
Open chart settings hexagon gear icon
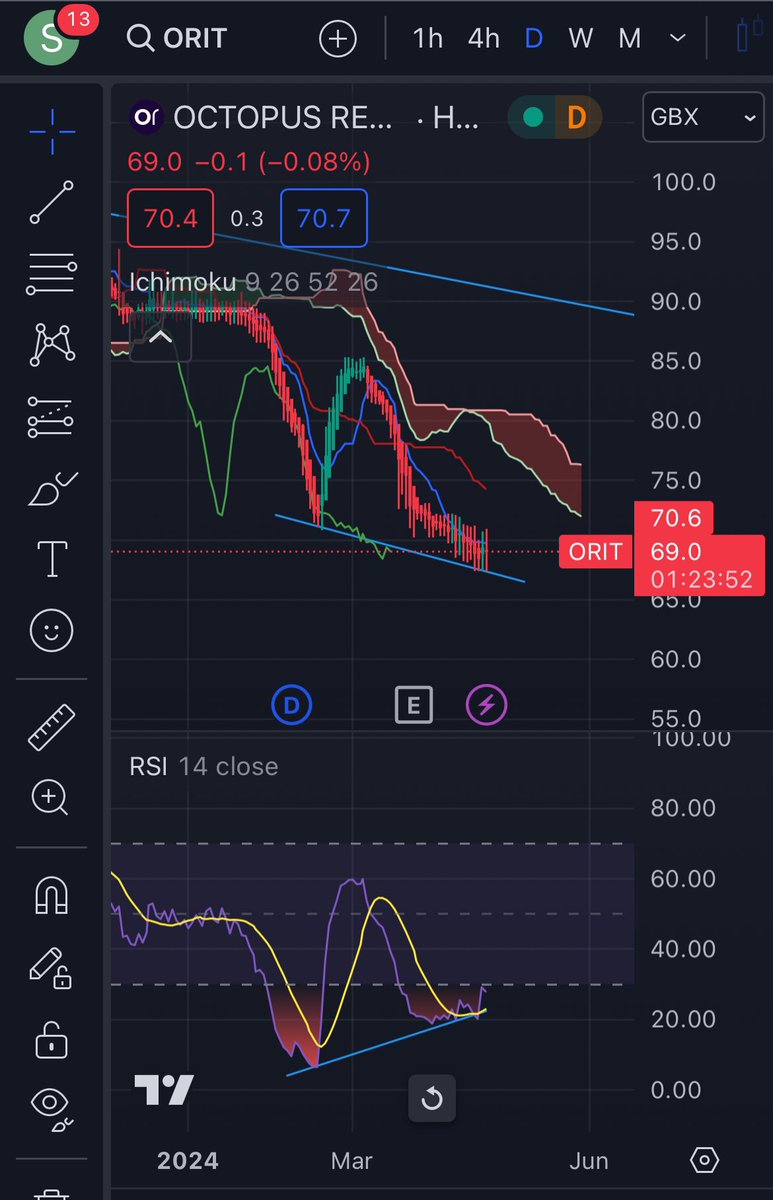pyautogui.click(x=704, y=1161)
